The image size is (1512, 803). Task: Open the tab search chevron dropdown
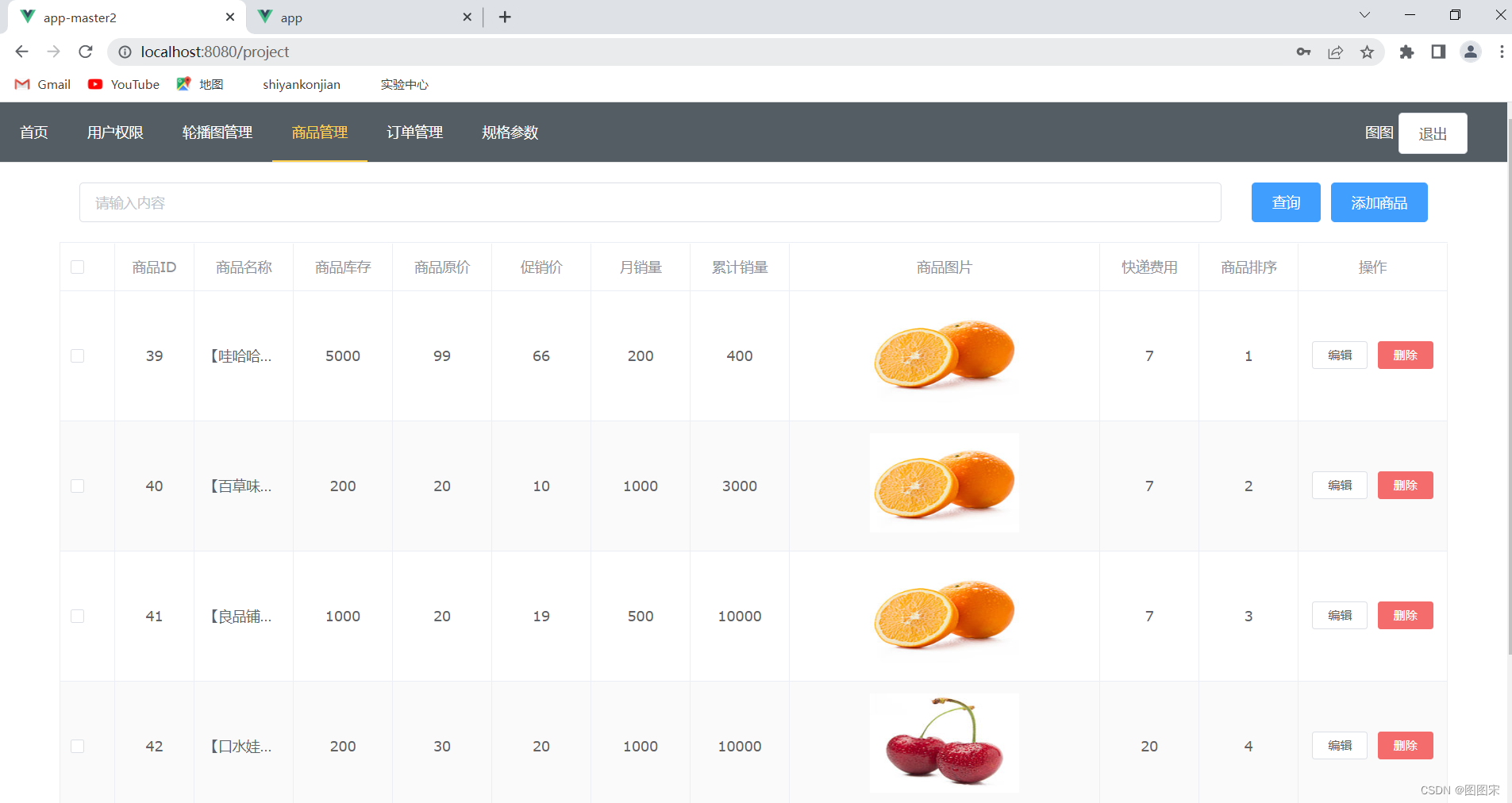1365,15
